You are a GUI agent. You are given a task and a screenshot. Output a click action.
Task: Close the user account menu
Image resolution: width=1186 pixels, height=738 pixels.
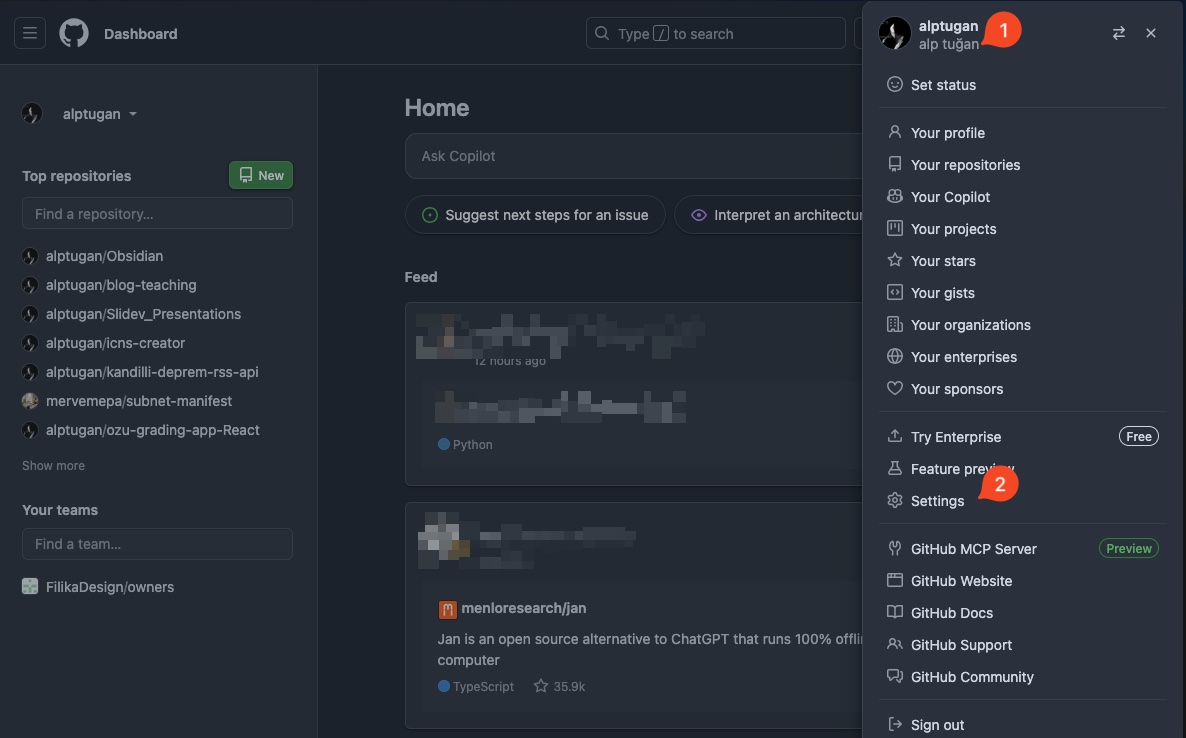[1150, 33]
